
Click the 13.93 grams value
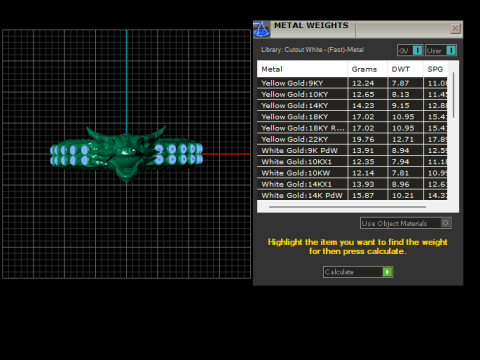coord(363,184)
